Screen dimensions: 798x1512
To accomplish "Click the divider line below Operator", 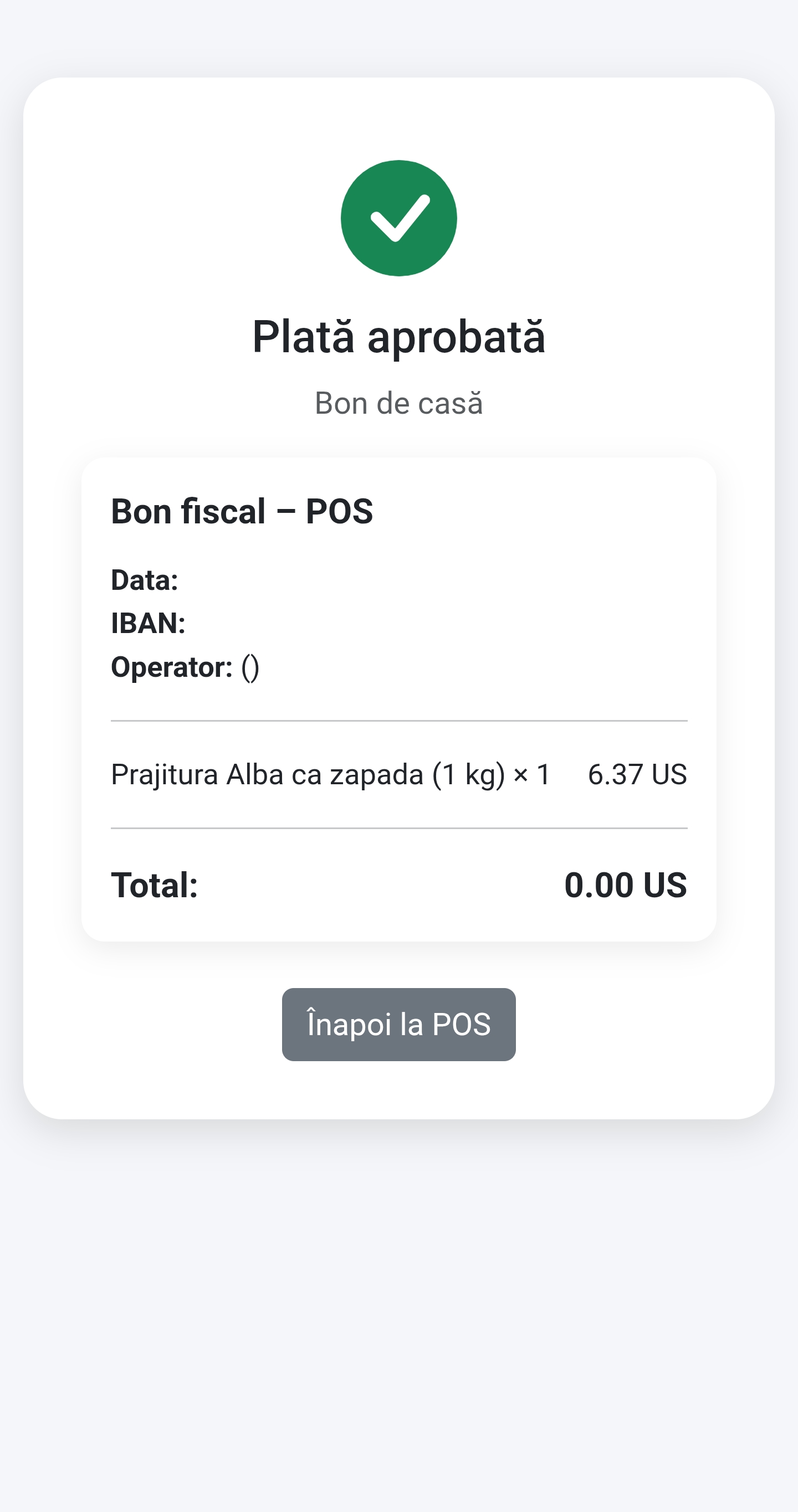I will 398,720.
